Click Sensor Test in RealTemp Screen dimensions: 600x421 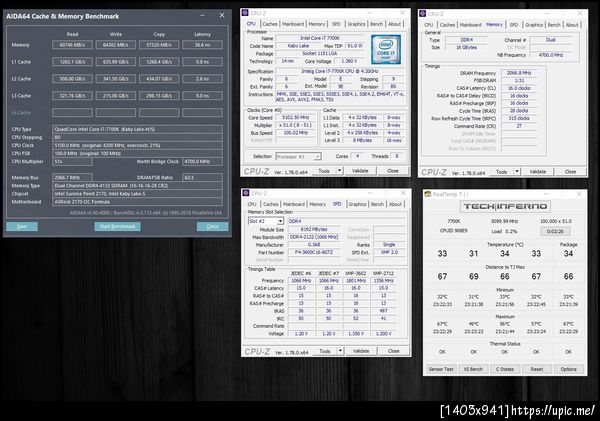point(441,369)
